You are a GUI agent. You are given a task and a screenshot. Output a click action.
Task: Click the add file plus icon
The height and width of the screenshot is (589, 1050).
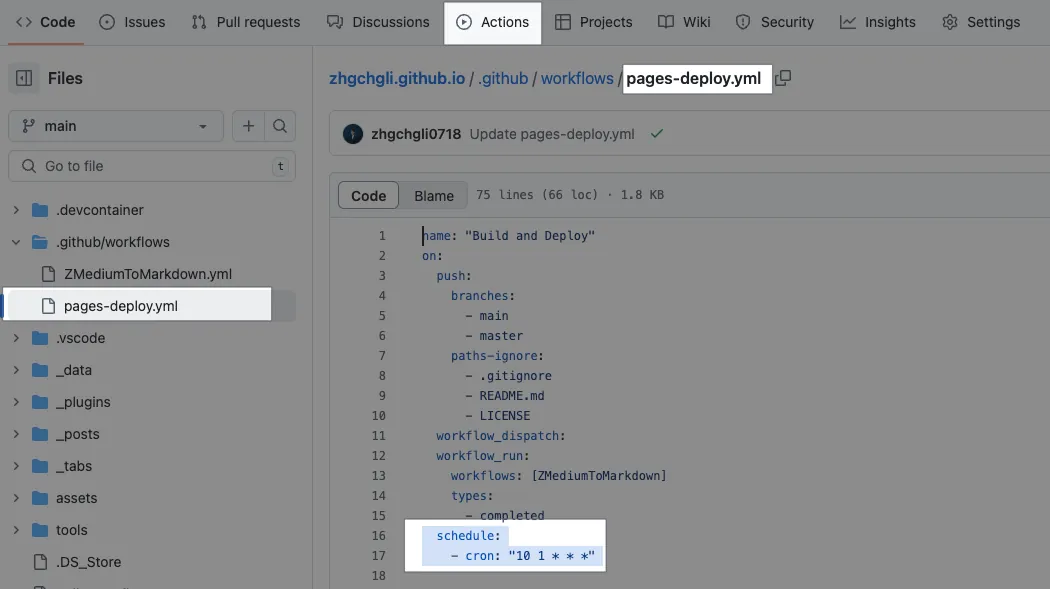[249, 126]
